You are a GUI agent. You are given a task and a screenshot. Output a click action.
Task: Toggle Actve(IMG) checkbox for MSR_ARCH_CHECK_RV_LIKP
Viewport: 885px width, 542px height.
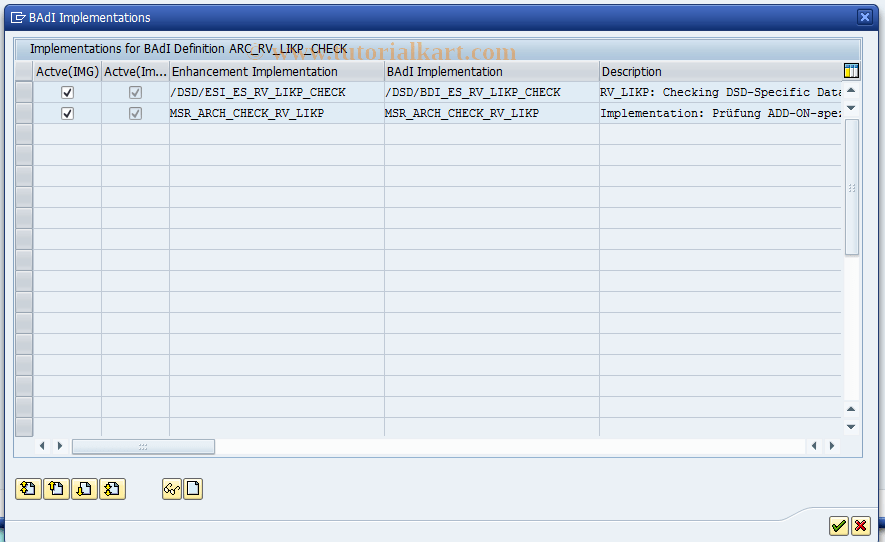(67, 113)
